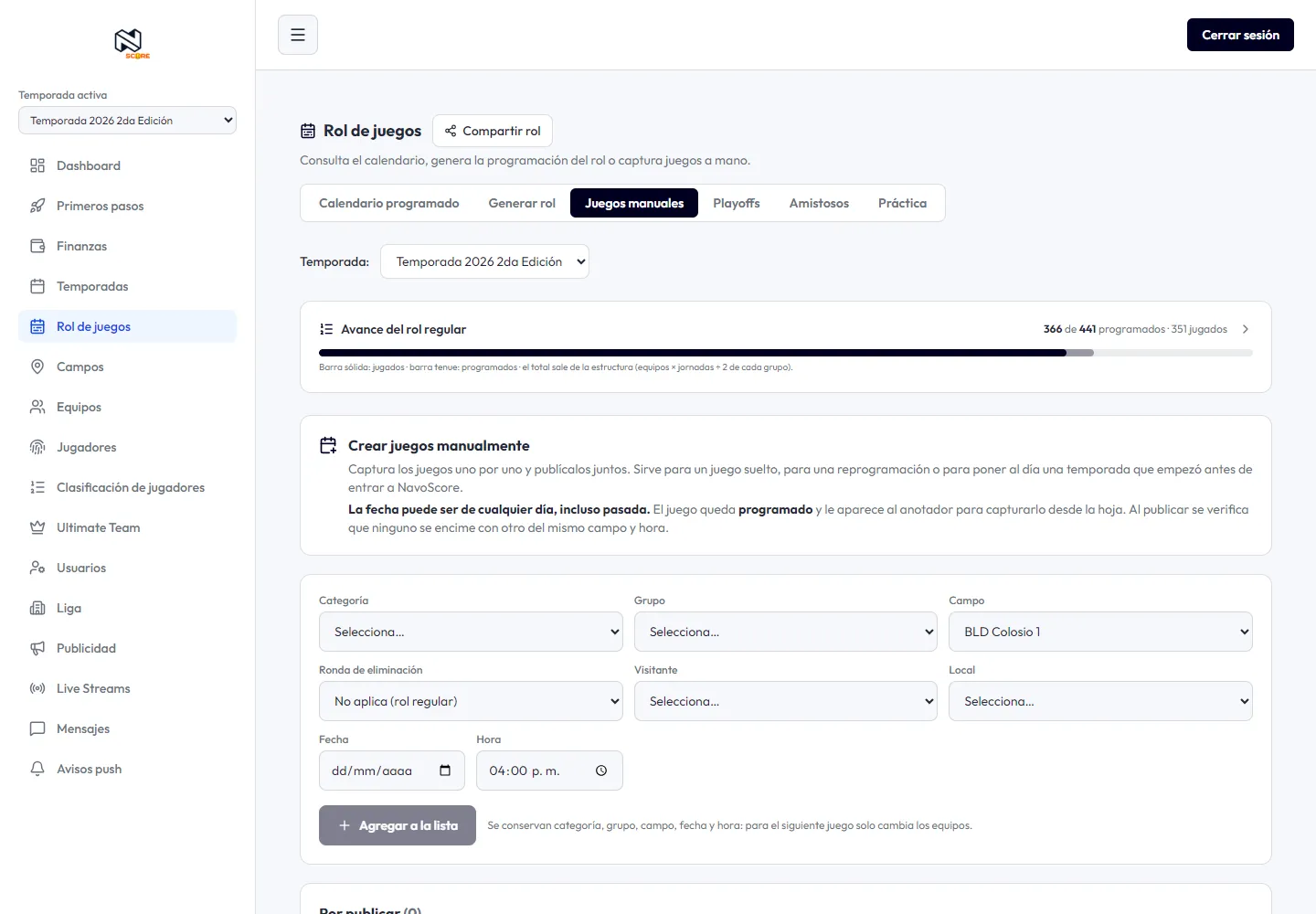This screenshot has height=914, width=1316.
Task: Open the Categoría dropdown
Action: pos(471,632)
